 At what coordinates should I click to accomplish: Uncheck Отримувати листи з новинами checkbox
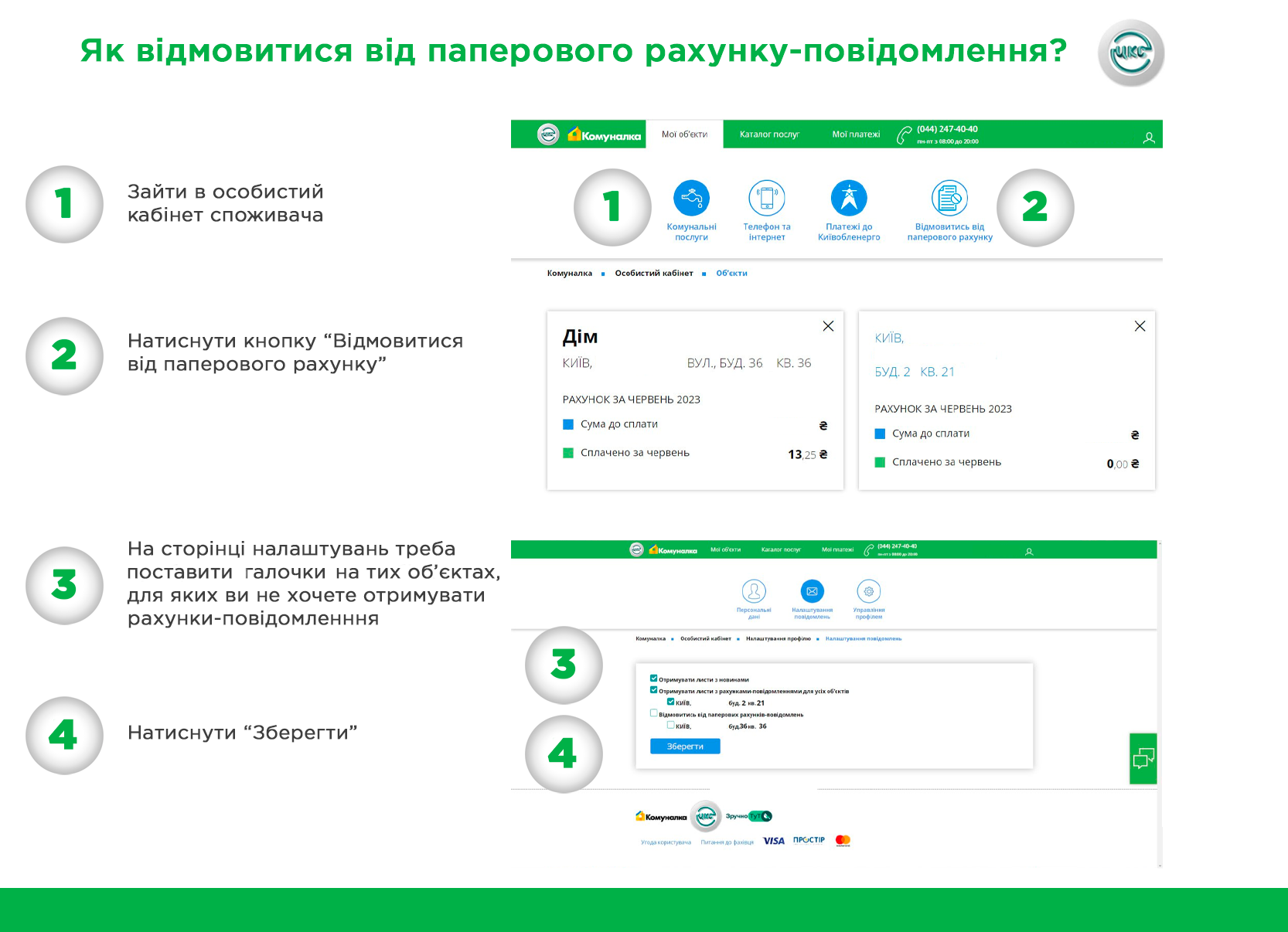click(x=654, y=679)
